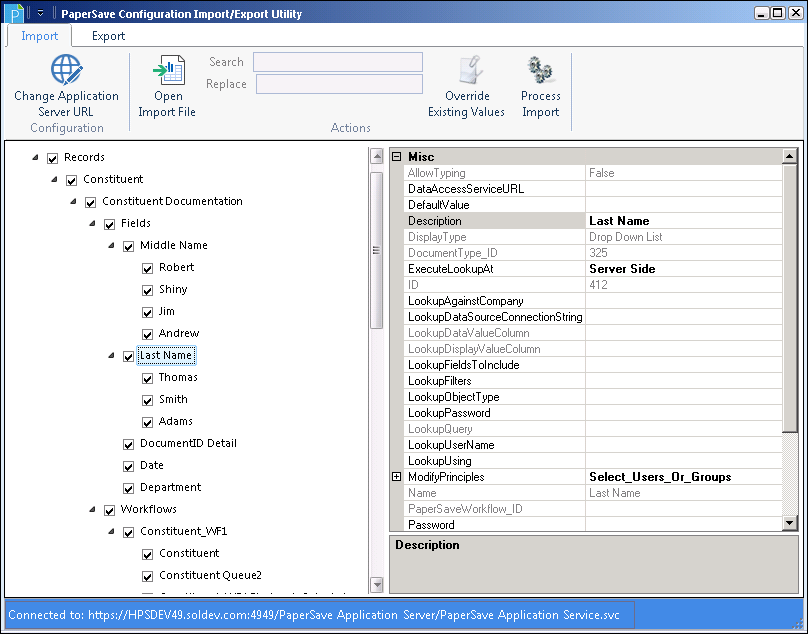This screenshot has width=808, height=634.
Task: Toggle the Smith checkbox
Action: 147,401
